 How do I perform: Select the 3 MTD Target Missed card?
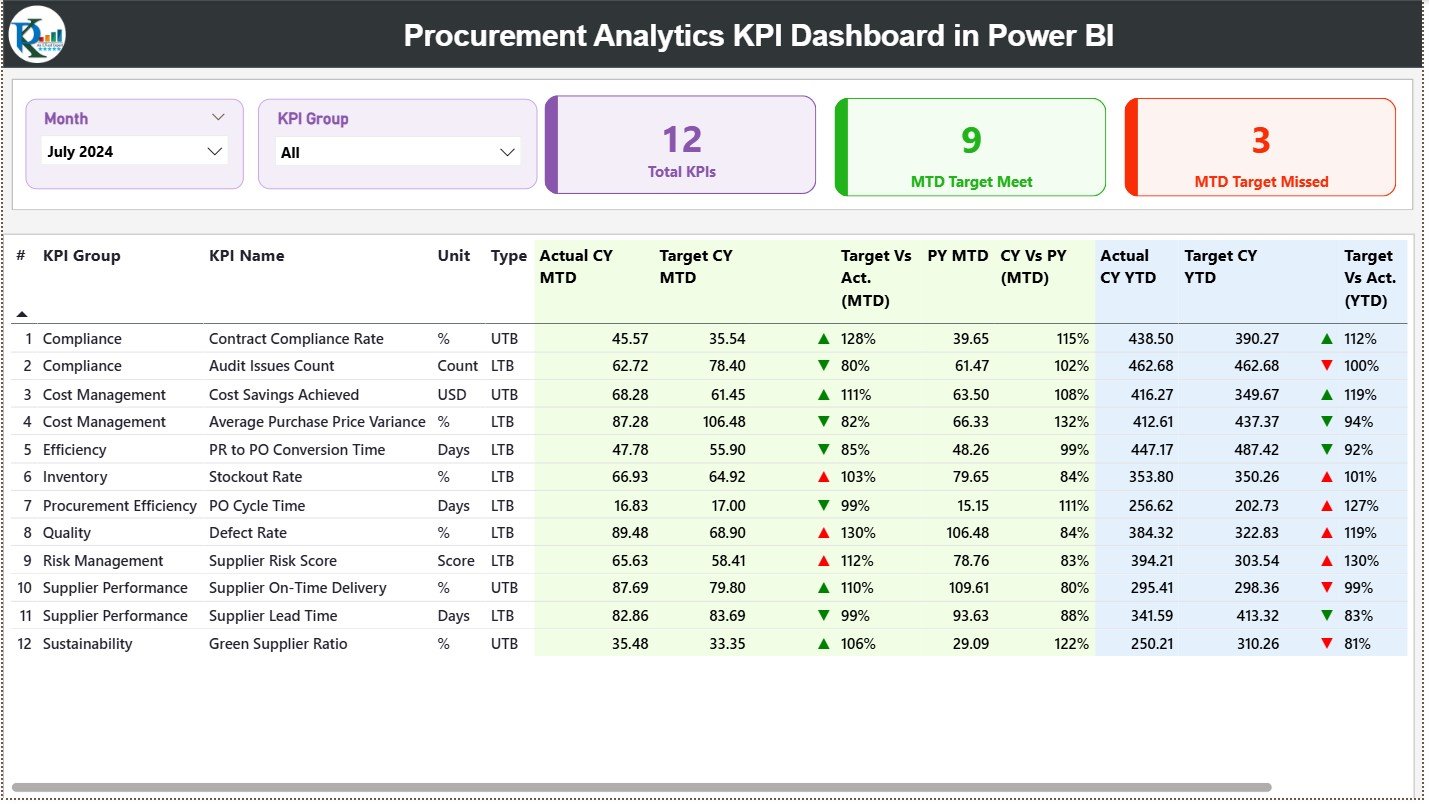click(x=1259, y=145)
